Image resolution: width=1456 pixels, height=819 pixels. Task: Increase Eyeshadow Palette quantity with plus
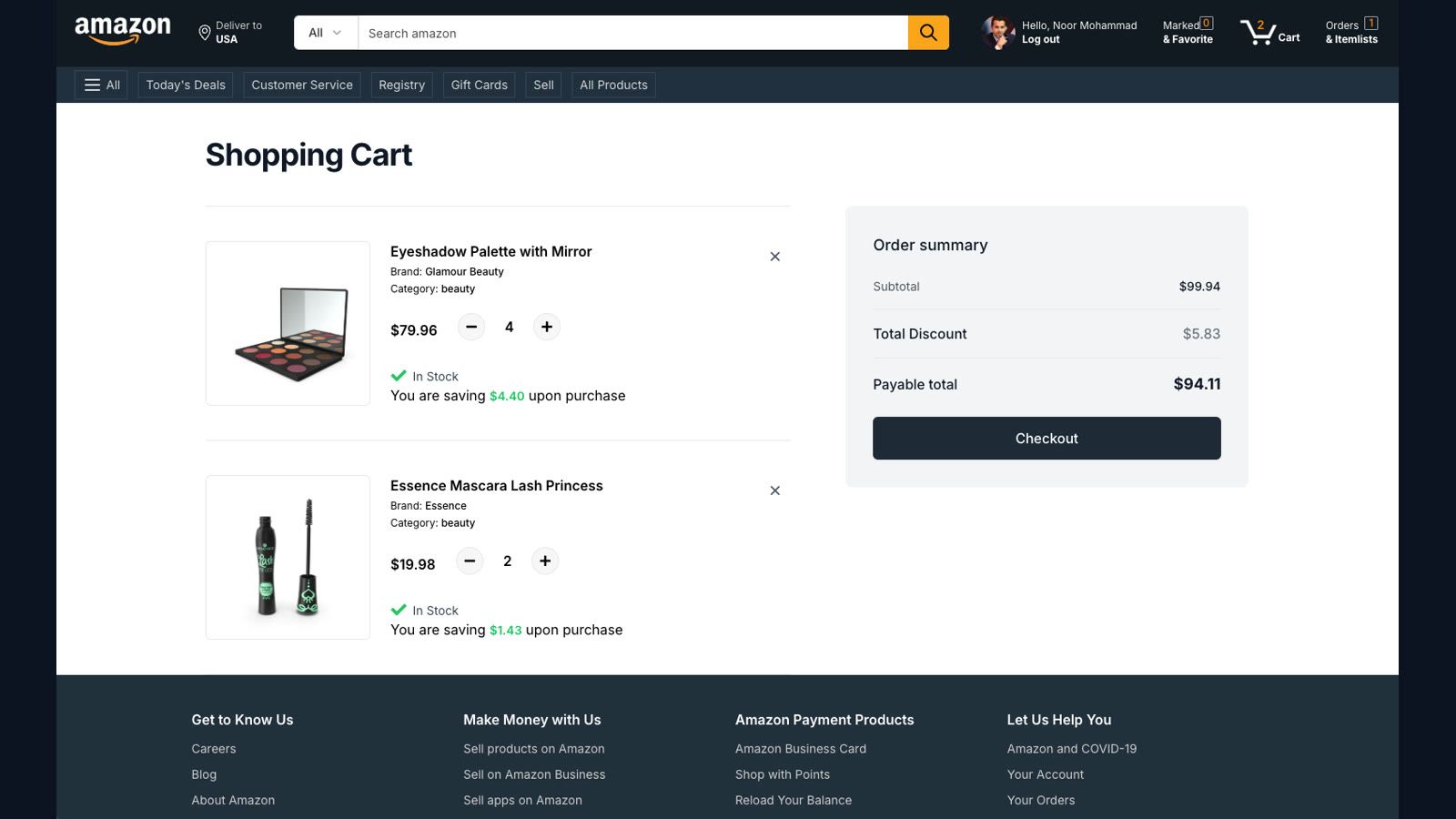546,327
